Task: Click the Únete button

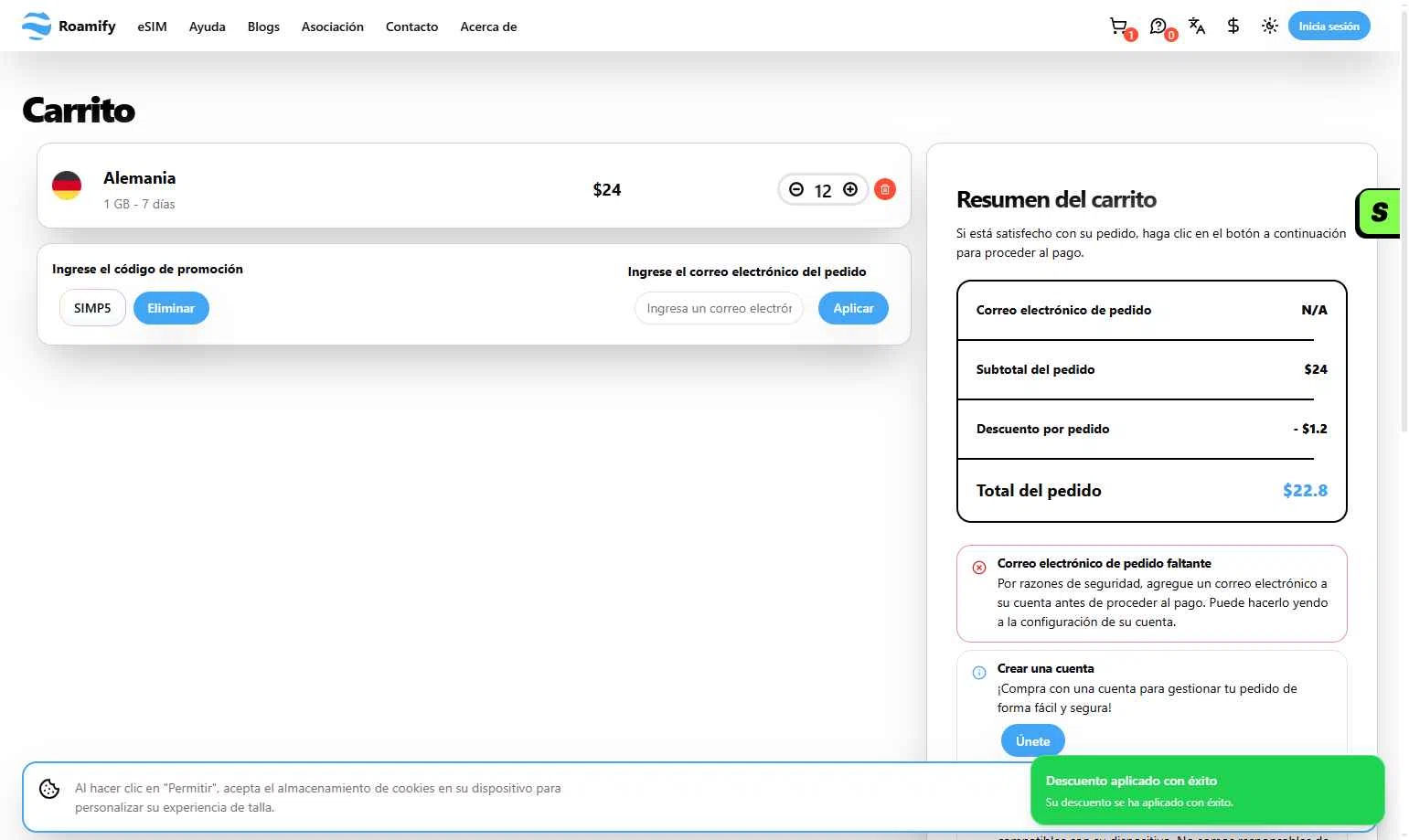Action: coord(1032,740)
